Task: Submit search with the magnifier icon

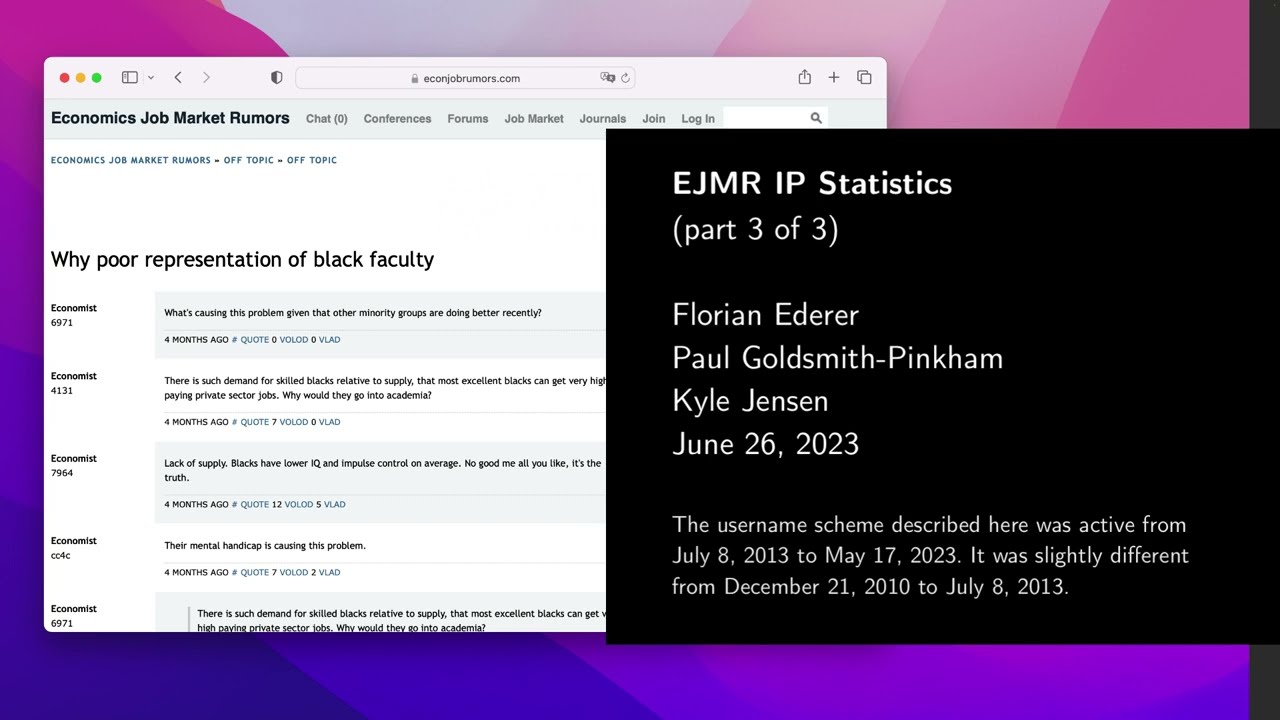Action: tap(816, 118)
